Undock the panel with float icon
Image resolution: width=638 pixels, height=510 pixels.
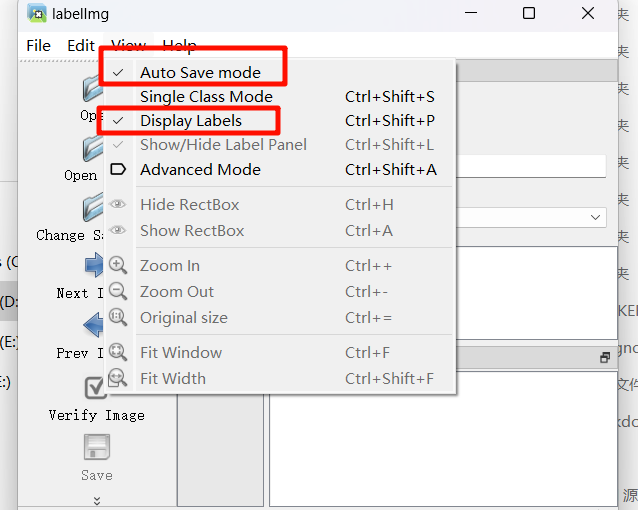tap(605, 358)
